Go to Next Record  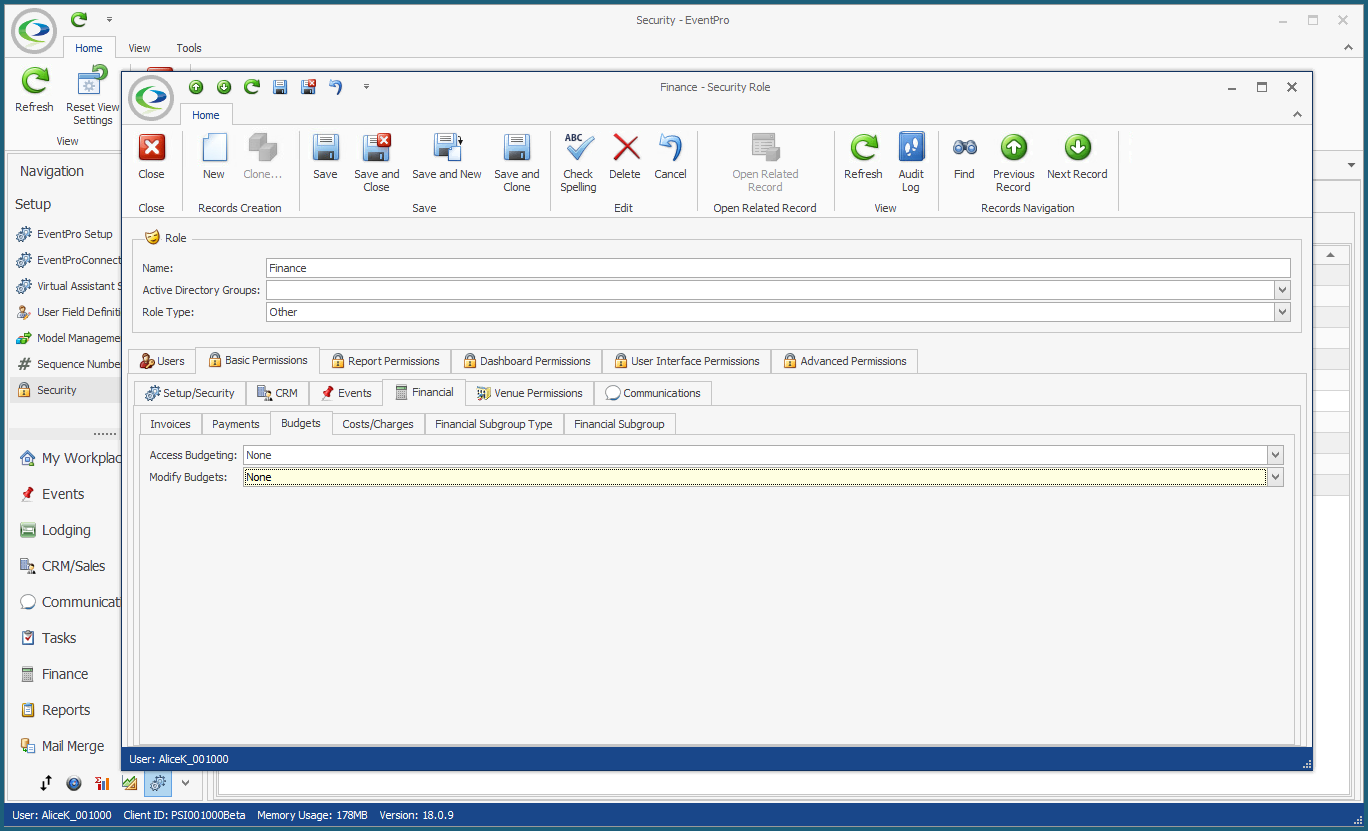pyautogui.click(x=1077, y=157)
